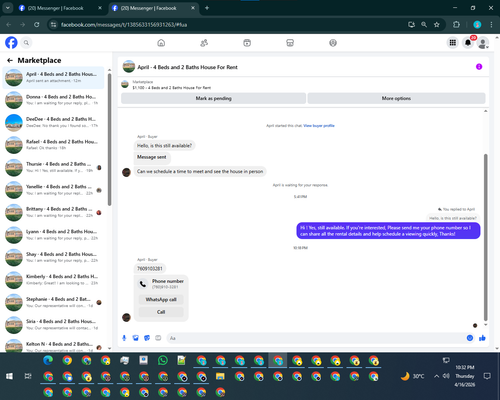The image size is (500, 400).
Task: Open Lyann's conversation
Action: (x=54, y=235)
